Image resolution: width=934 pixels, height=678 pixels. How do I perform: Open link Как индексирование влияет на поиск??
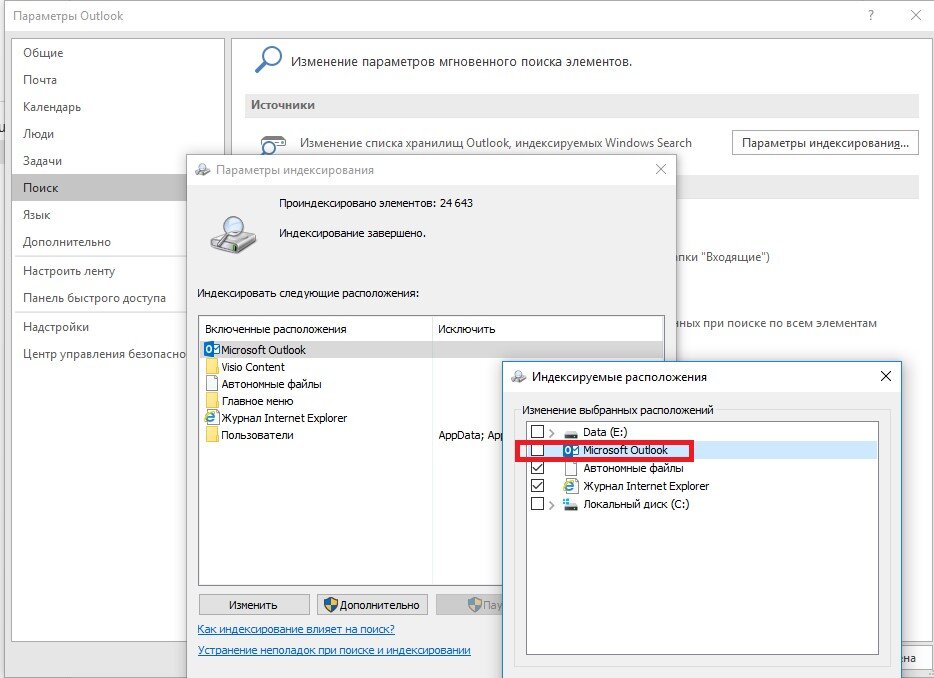point(296,629)
